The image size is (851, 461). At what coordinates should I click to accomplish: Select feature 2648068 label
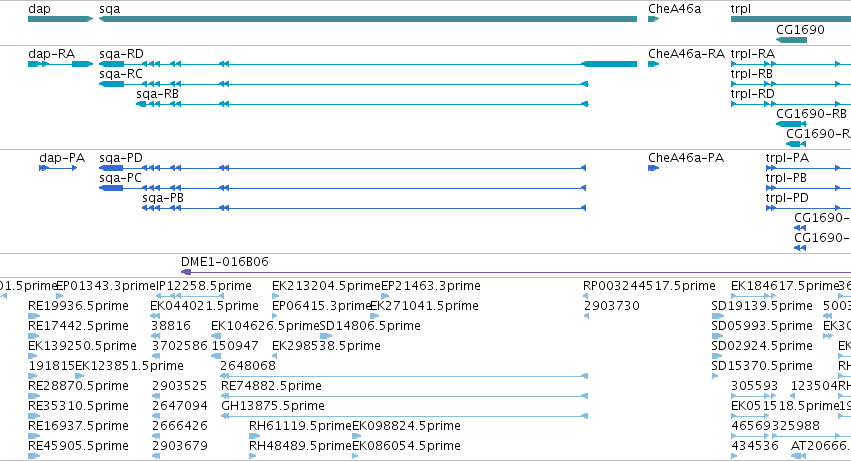point(248,366)
